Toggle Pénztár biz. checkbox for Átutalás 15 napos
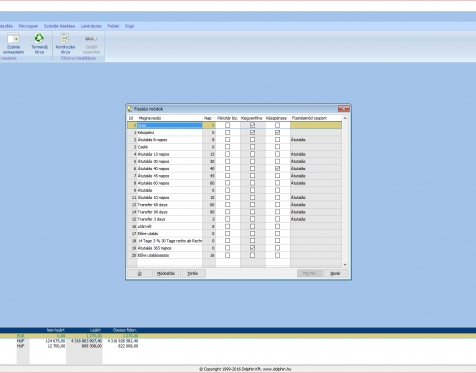The width and height of the screenshot is (476, 373). coord(227,154)
